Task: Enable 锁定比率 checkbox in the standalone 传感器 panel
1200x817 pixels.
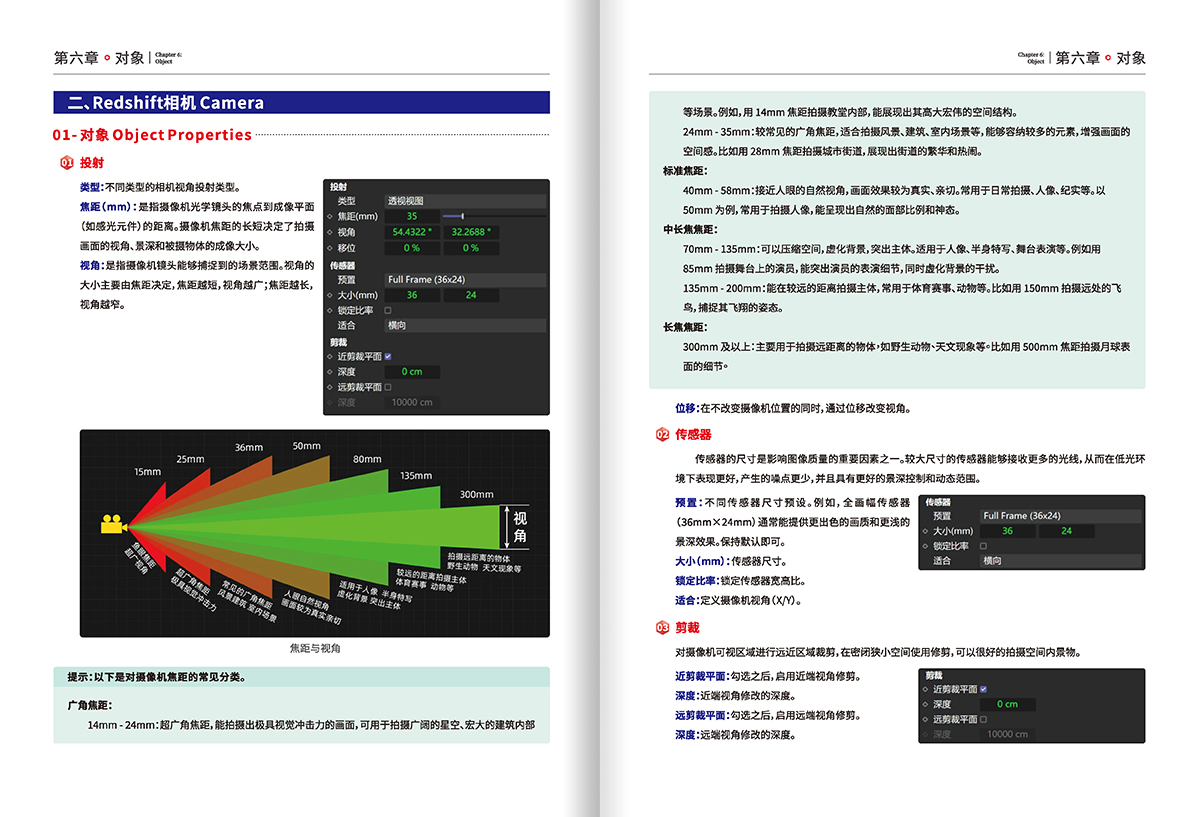Action: (983, 546)
